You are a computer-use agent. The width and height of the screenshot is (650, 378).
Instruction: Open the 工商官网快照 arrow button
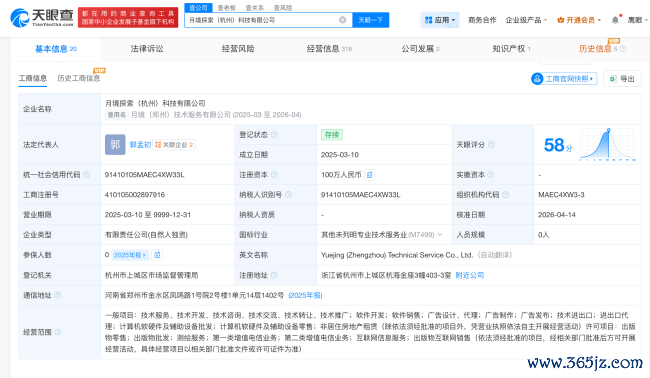coord(564,79)
